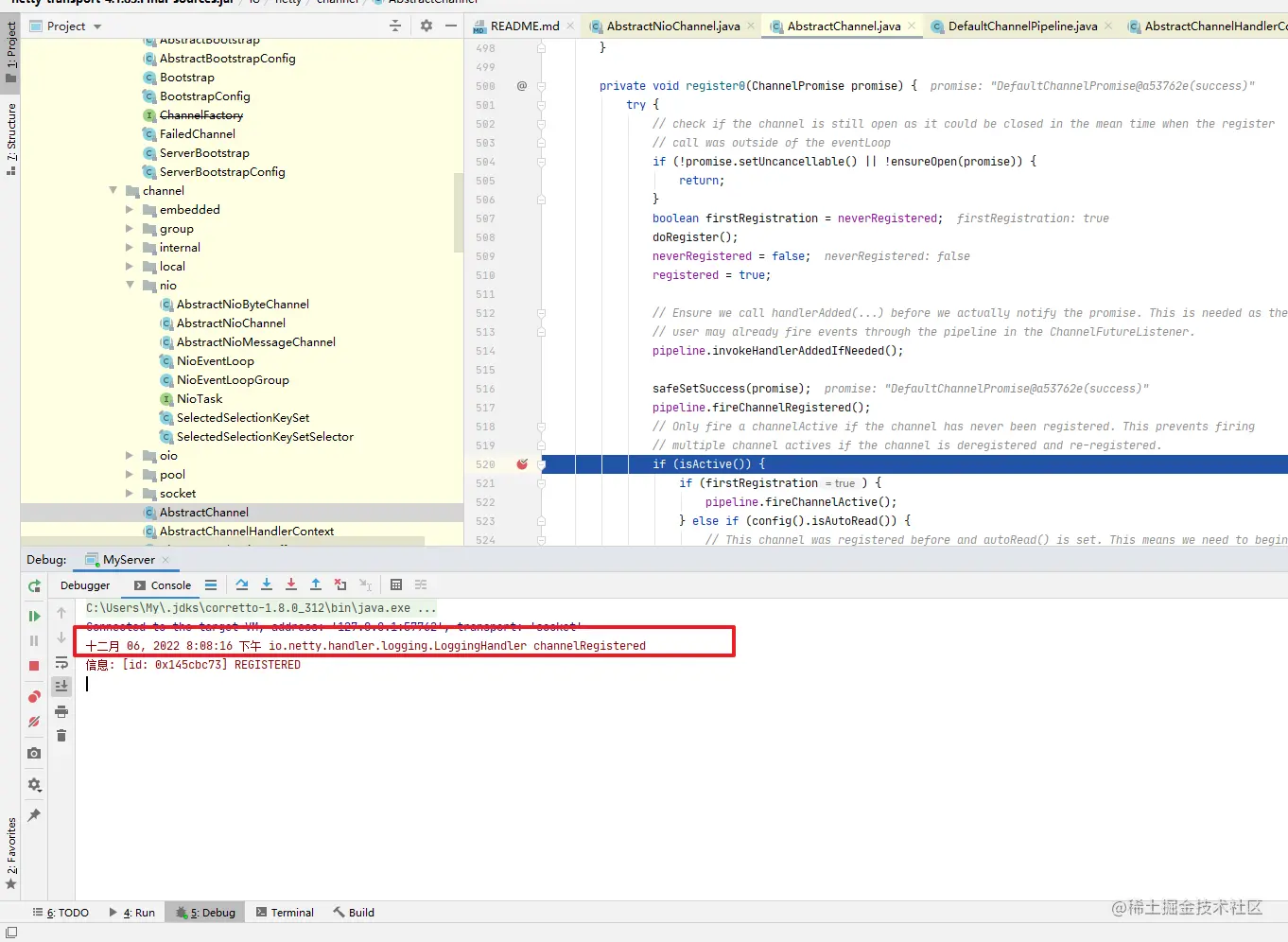This screenshot has height=942, width=1288.
Task: Expand the group folder
Action: 130,229
